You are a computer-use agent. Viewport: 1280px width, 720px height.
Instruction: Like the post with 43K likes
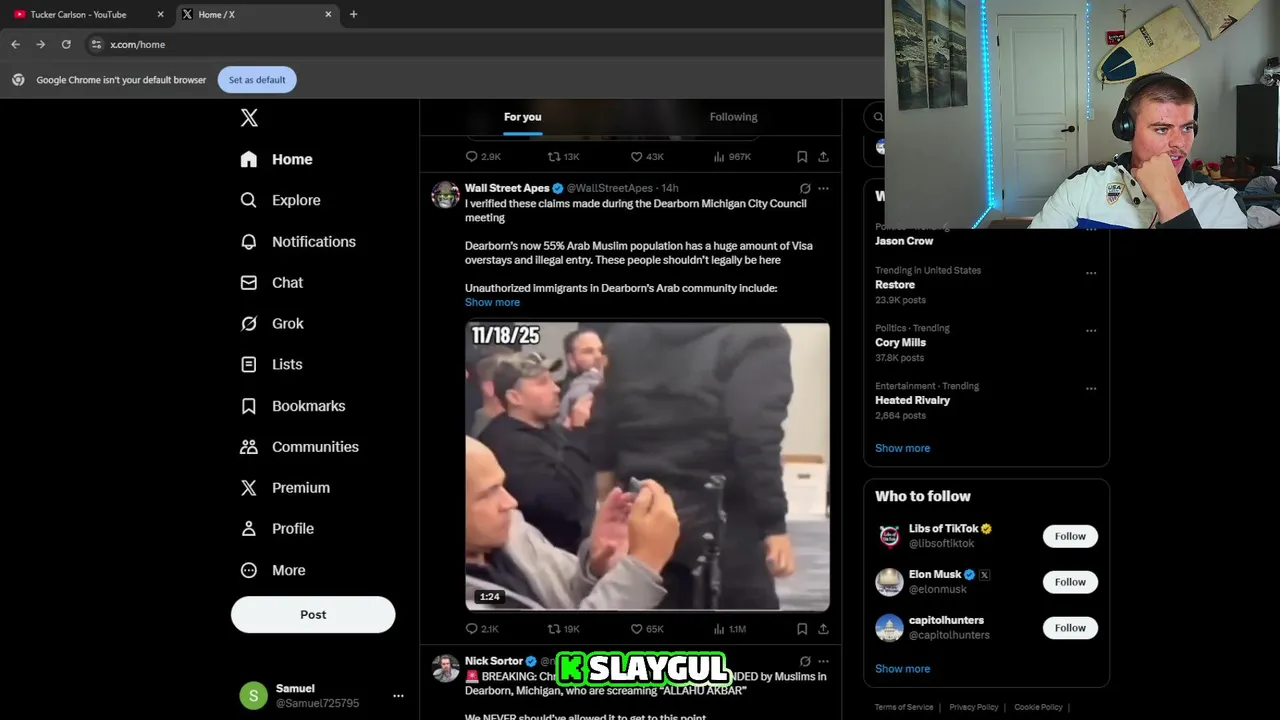point(647,157)
